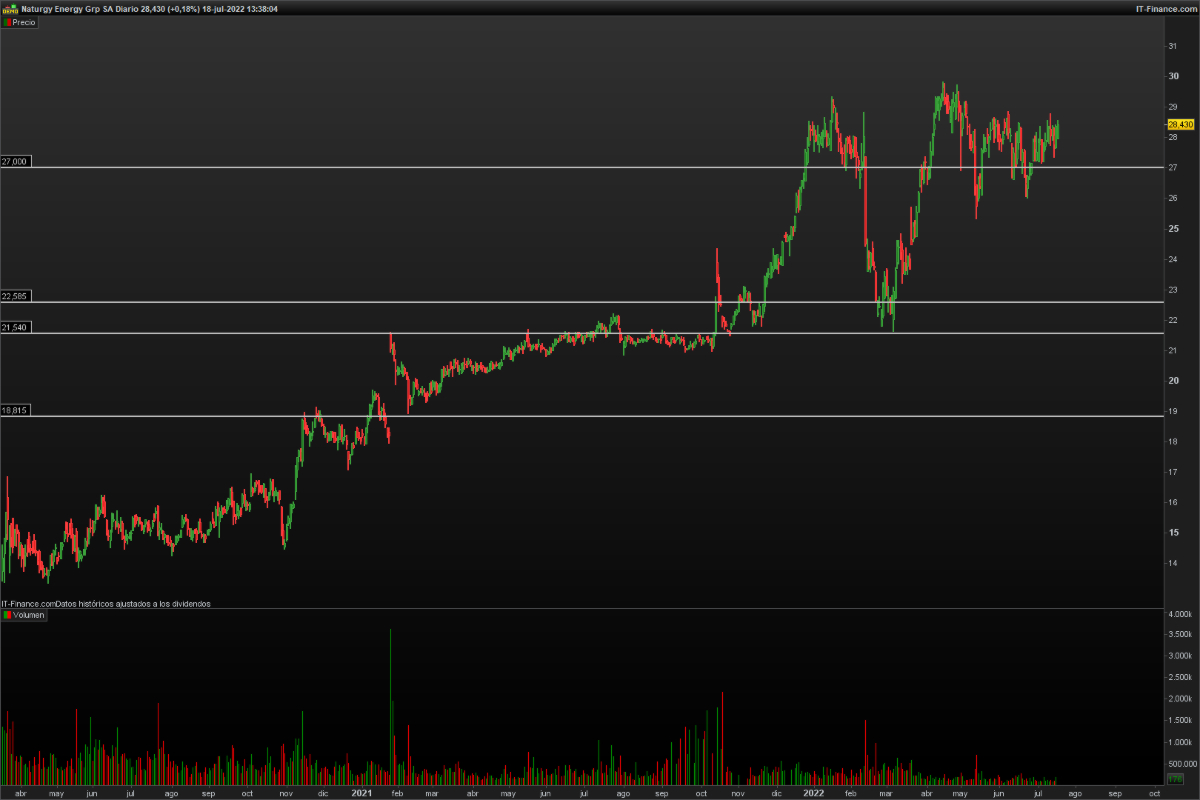The image size is (1200, 800).
Task: Click the IT-Finance.com link at top right
Action: [1164, 8]
